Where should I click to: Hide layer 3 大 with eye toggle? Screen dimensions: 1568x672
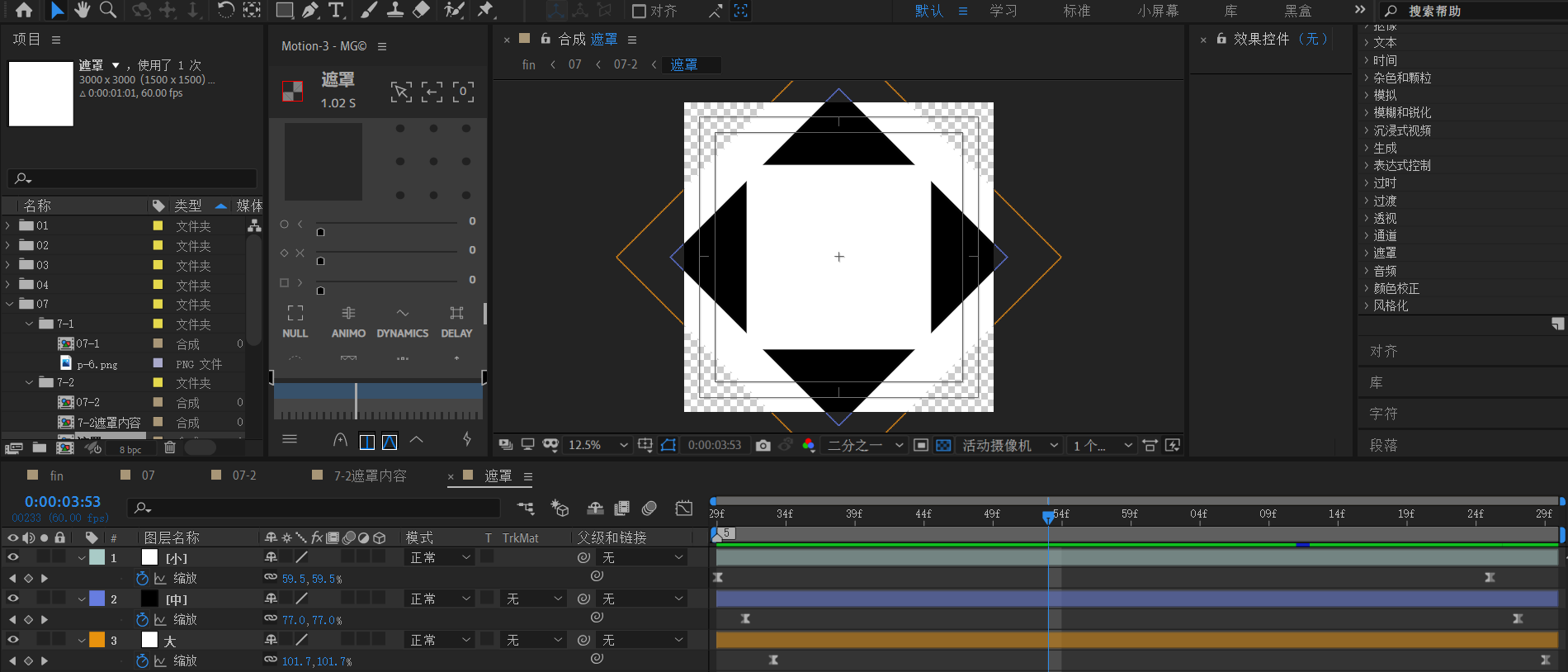(12, 640)
